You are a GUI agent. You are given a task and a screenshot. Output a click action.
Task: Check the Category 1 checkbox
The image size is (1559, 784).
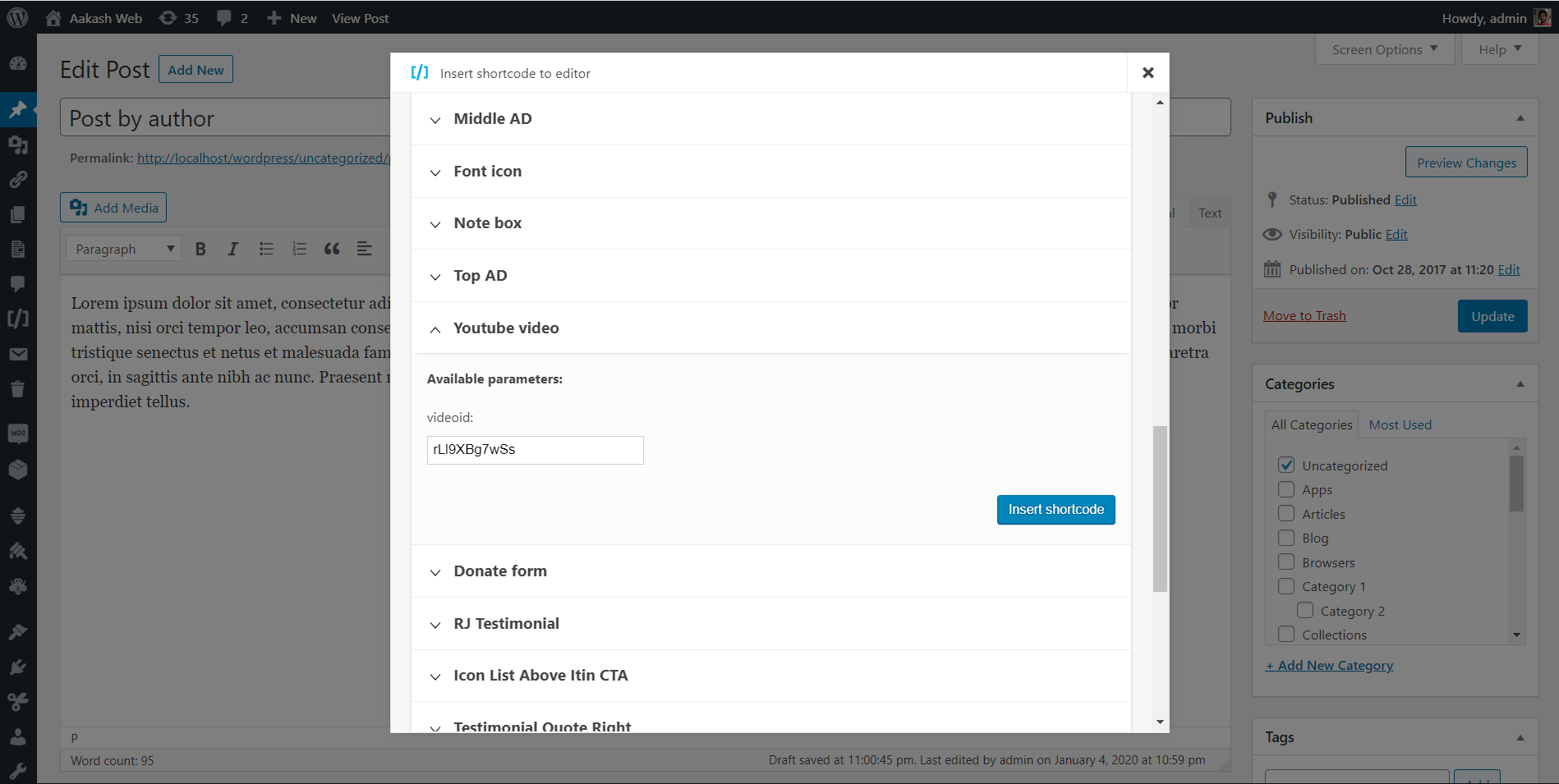[x=1286, y=586]
